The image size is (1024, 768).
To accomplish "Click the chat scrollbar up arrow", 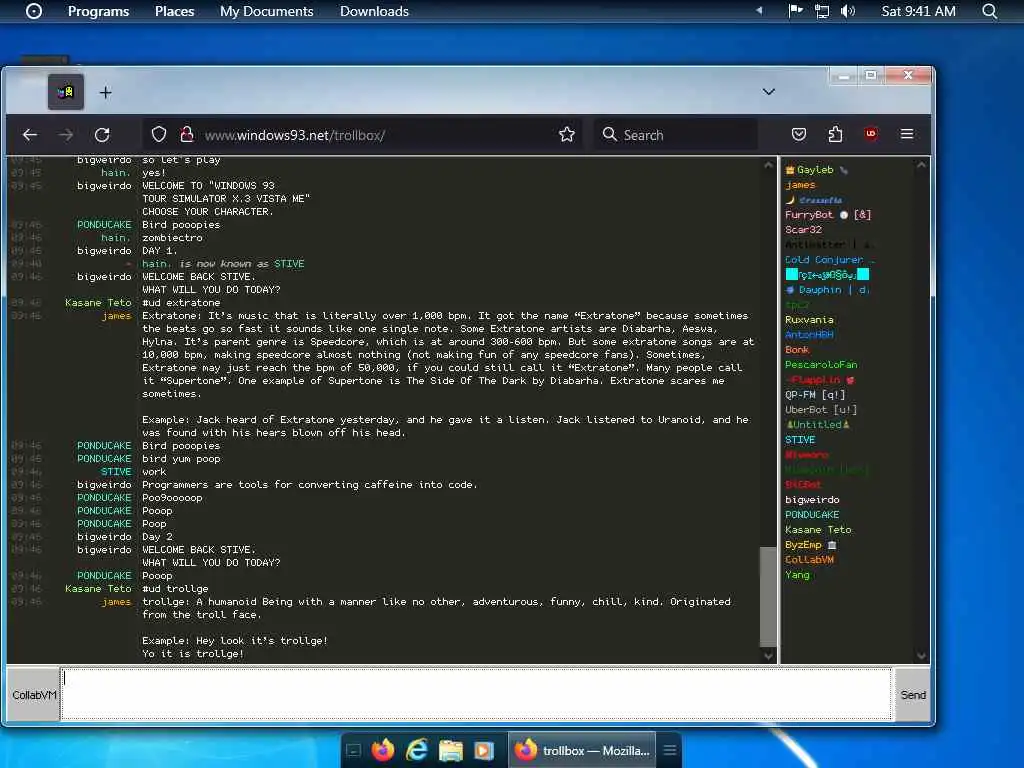I will pyautogui.click(x=768, y=166).
